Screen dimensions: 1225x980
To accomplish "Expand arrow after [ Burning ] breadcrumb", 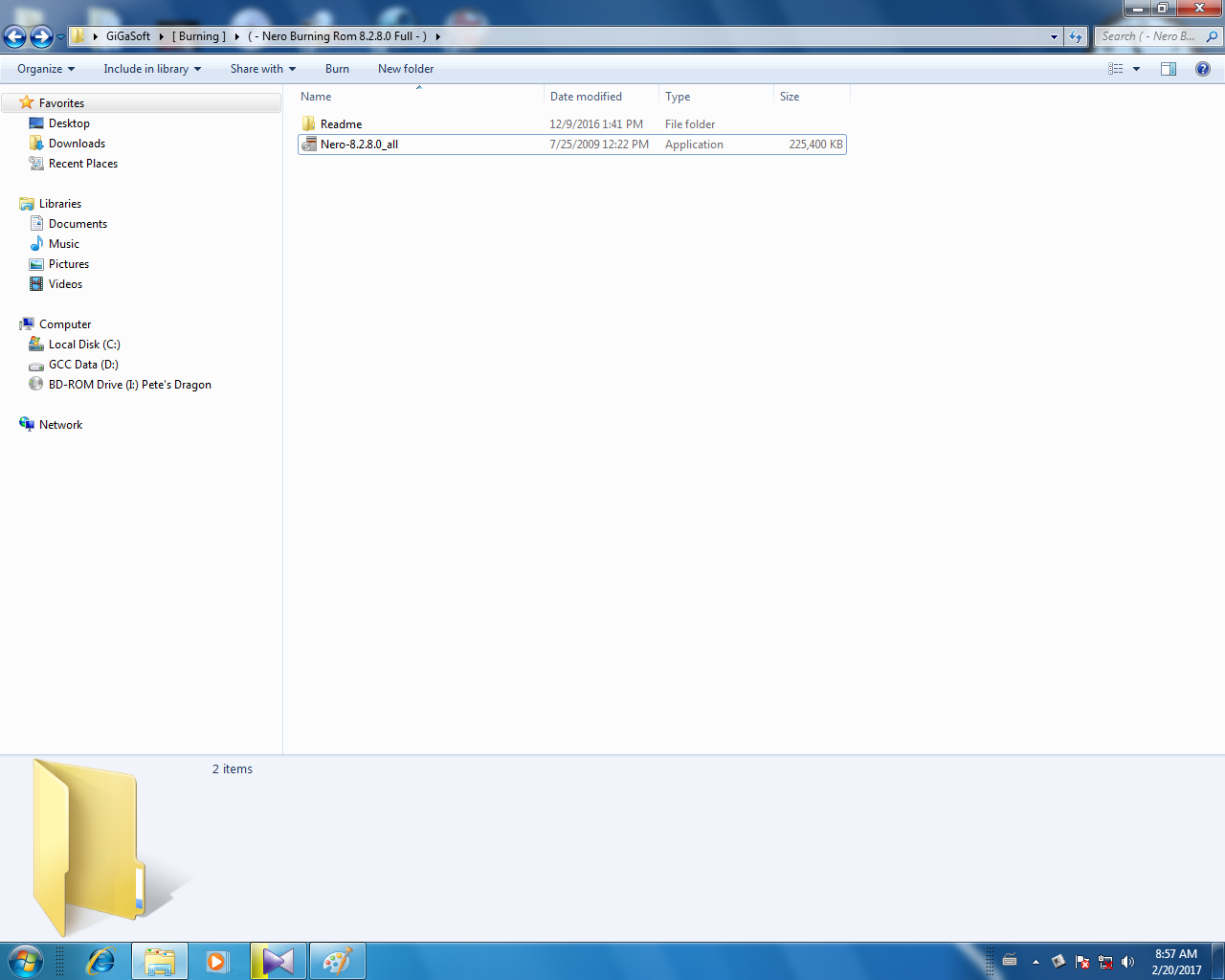I will pyautogui.click(x=236, y=36).
